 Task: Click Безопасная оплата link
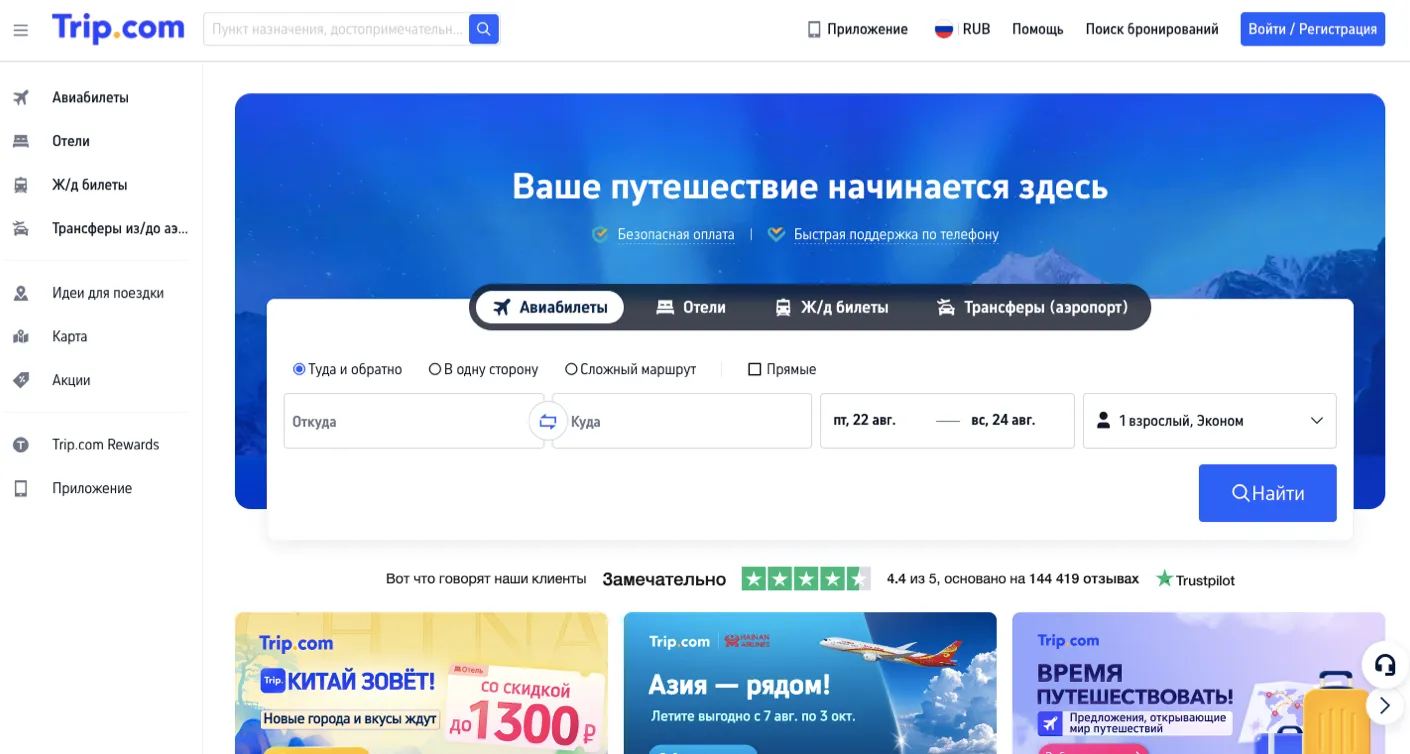pyautogui.click(x=676, y=235)
